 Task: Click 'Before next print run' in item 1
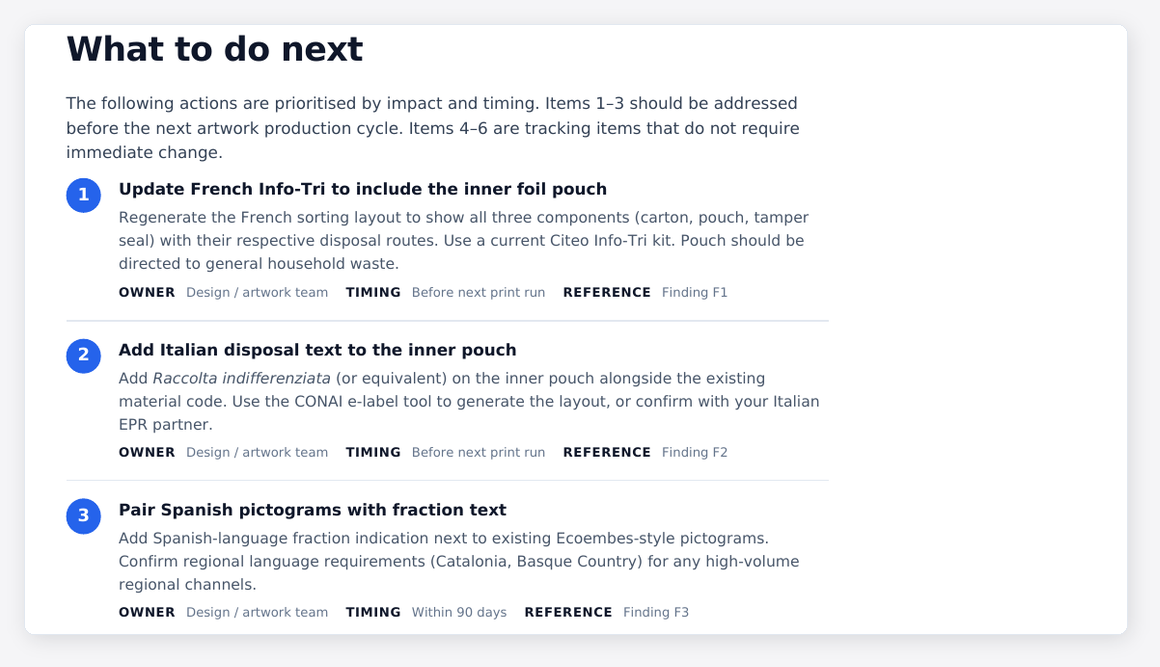coord(478,292)
